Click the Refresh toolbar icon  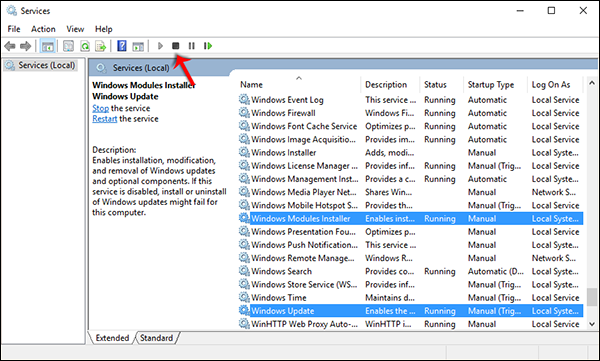[85, 46]
